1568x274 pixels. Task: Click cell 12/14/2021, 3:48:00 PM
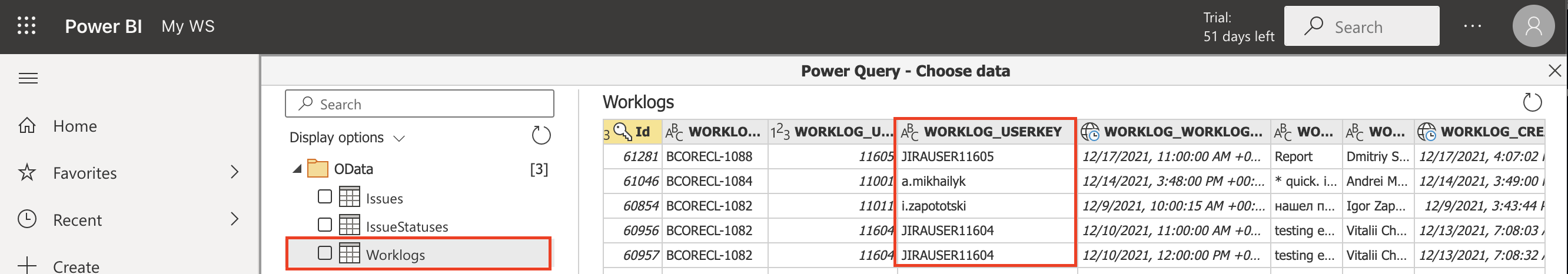pos(1174,181)
